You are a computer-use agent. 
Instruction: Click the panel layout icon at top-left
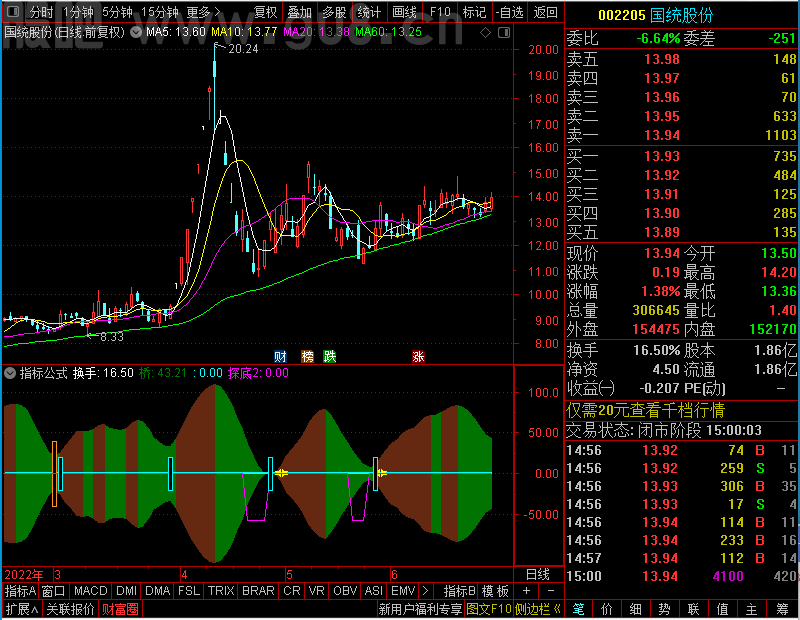coord(13,11)
